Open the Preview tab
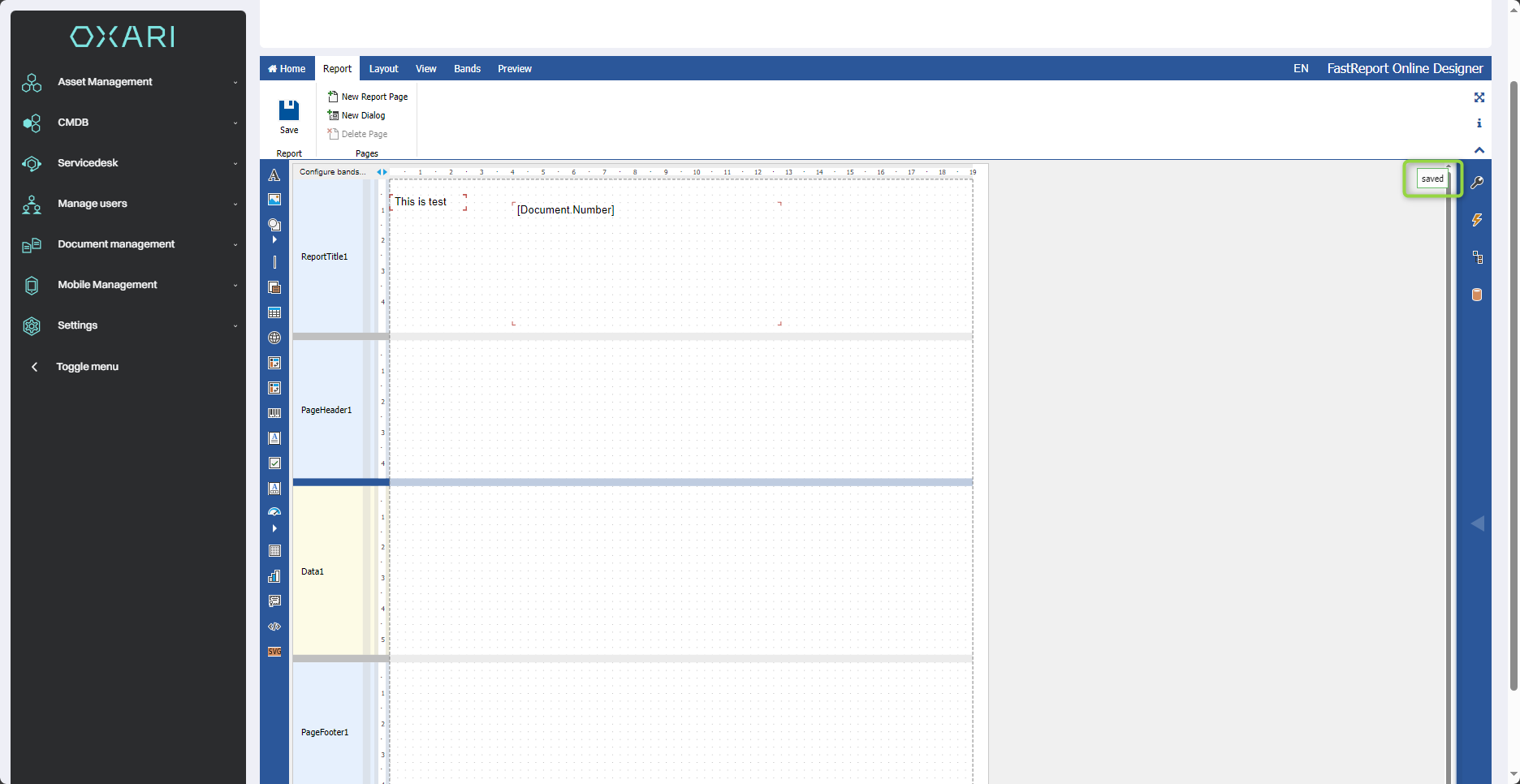The width and height of the screenshot is (1520, 784). pos(514,69)
